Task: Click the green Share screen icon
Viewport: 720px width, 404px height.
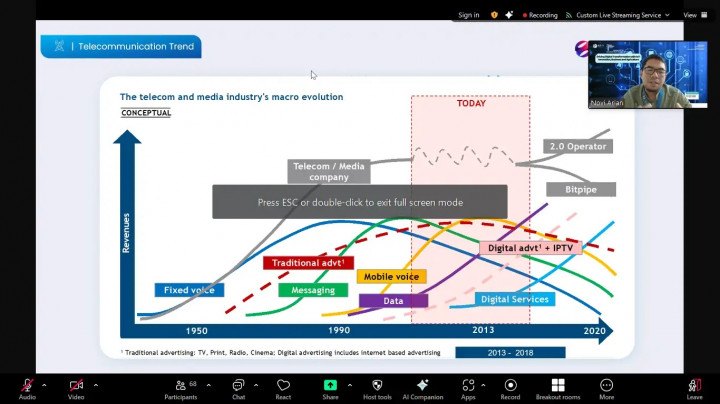Action: pyautogui.click(x=330, y=386)
